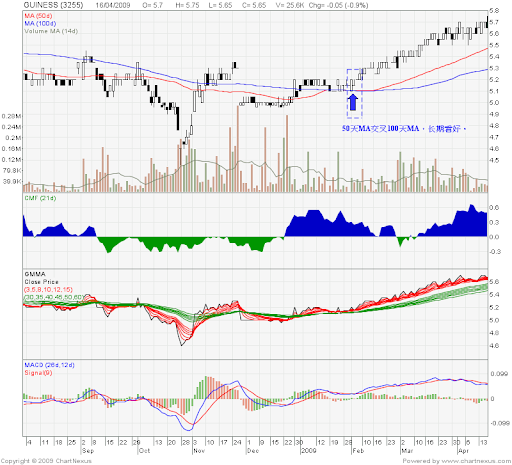Click the Feb month label on time axis
Screen dimensions: 512x465
pos(358,451)
